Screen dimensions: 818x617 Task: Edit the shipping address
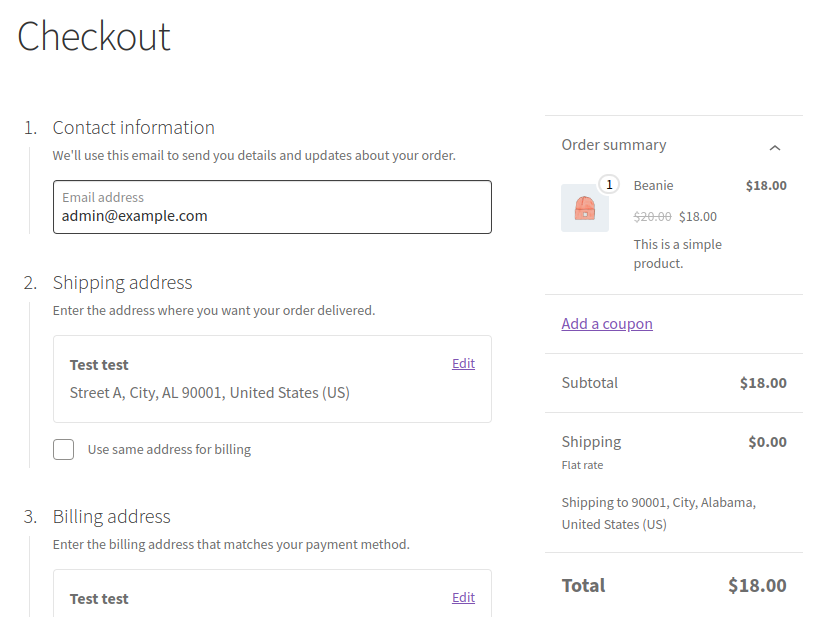click(463, 363)
